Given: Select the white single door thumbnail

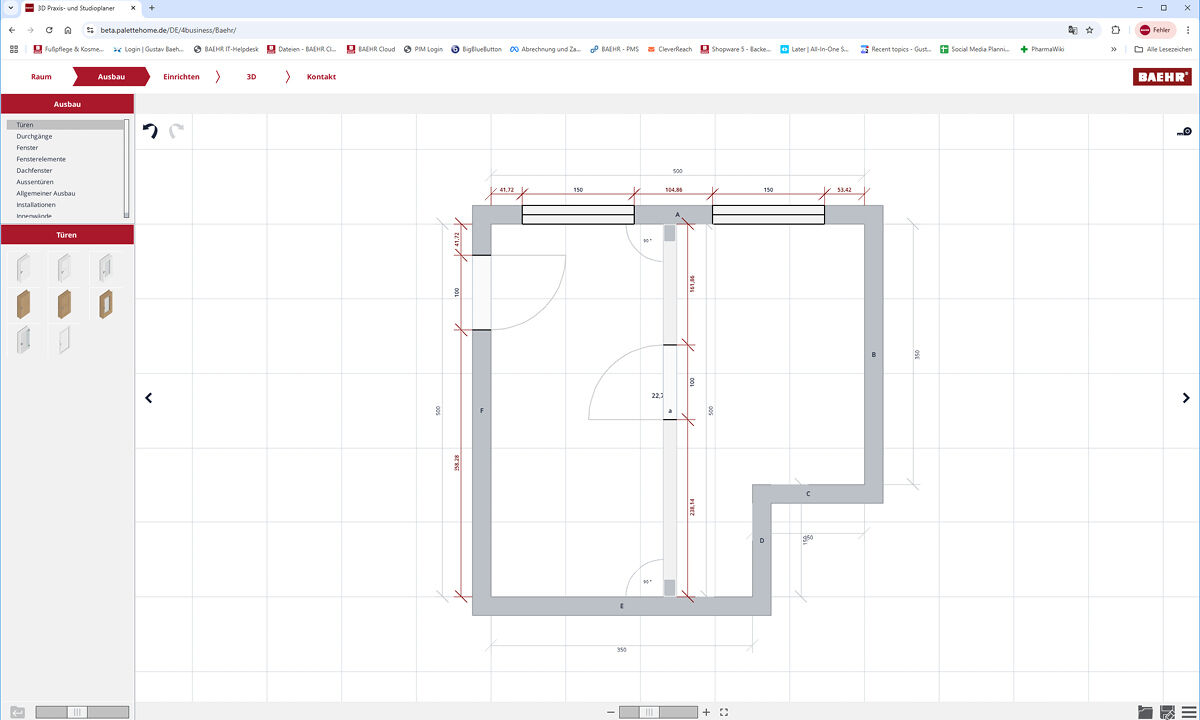Looking at the screenshot, I should point(23,267).
